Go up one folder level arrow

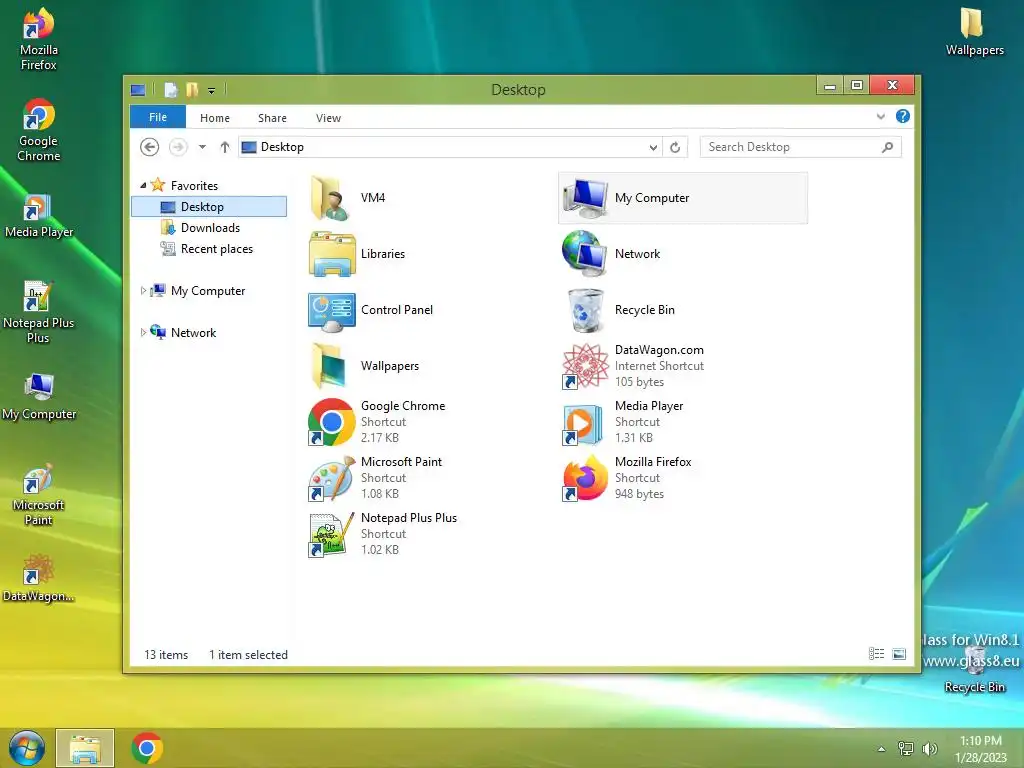pyautogui.click(x=225, y=147)
